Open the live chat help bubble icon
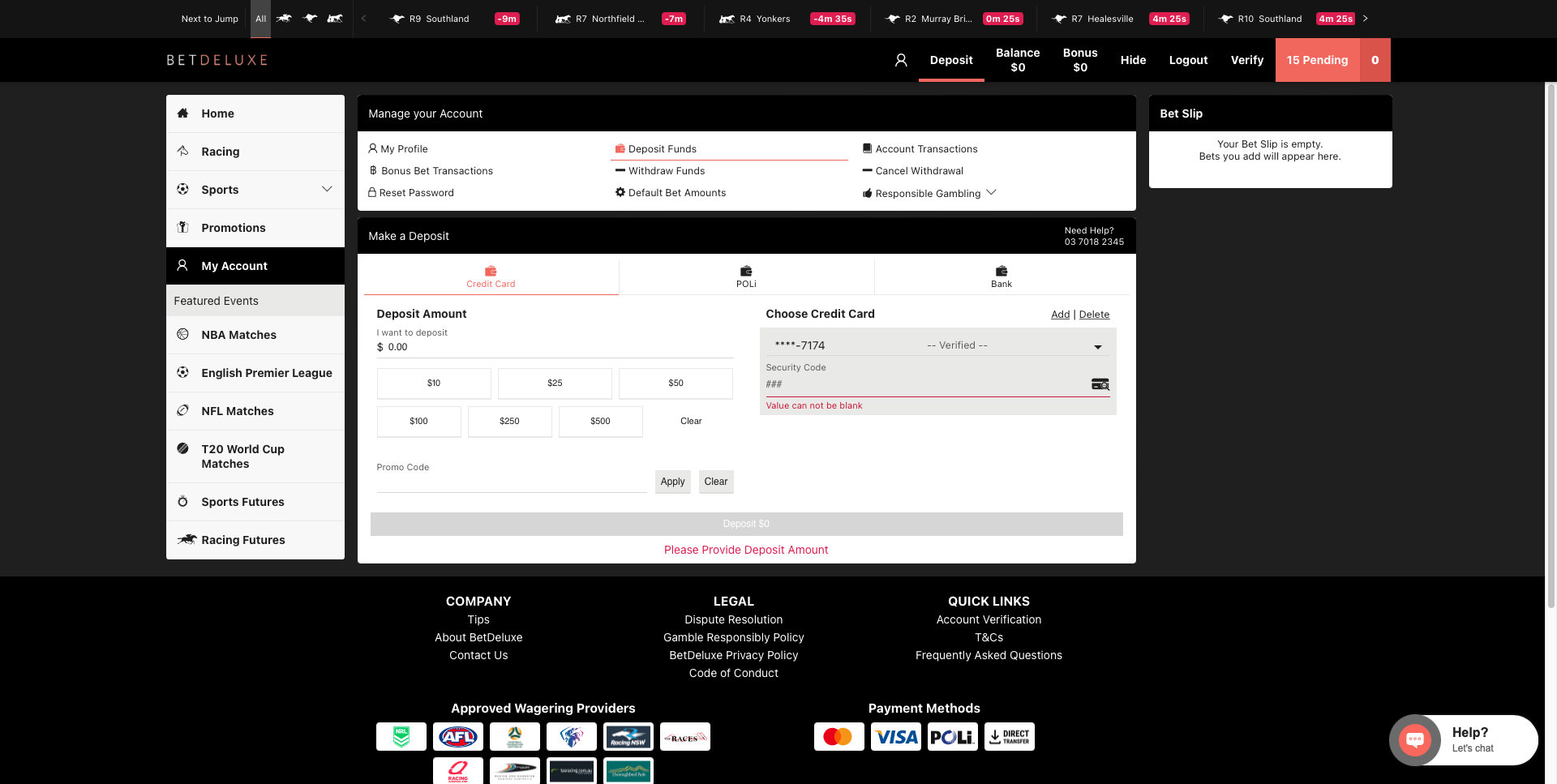 pos(1415,739)
